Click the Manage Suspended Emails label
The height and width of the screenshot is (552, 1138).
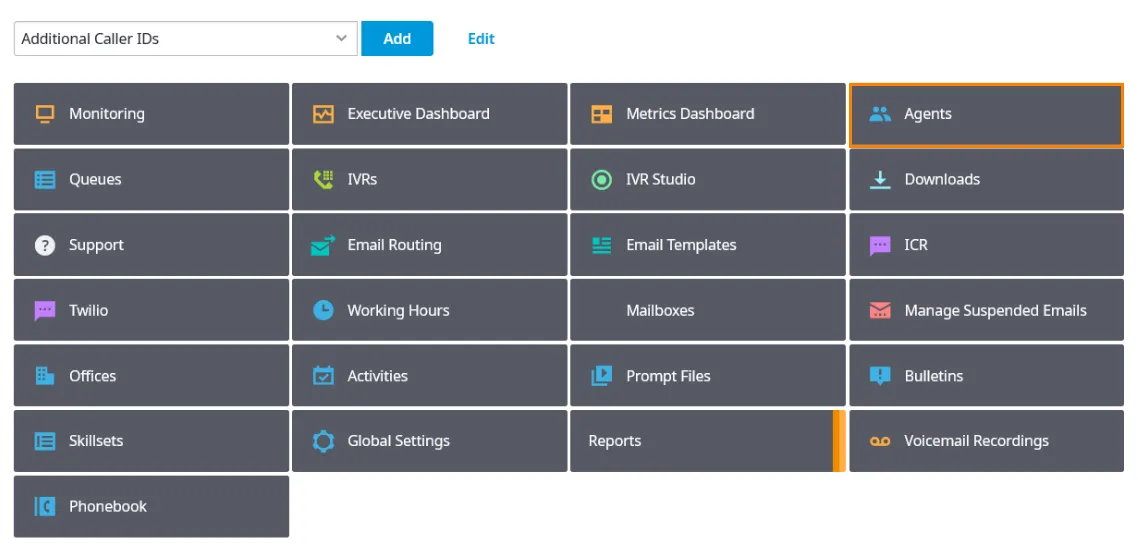[995, 310]
